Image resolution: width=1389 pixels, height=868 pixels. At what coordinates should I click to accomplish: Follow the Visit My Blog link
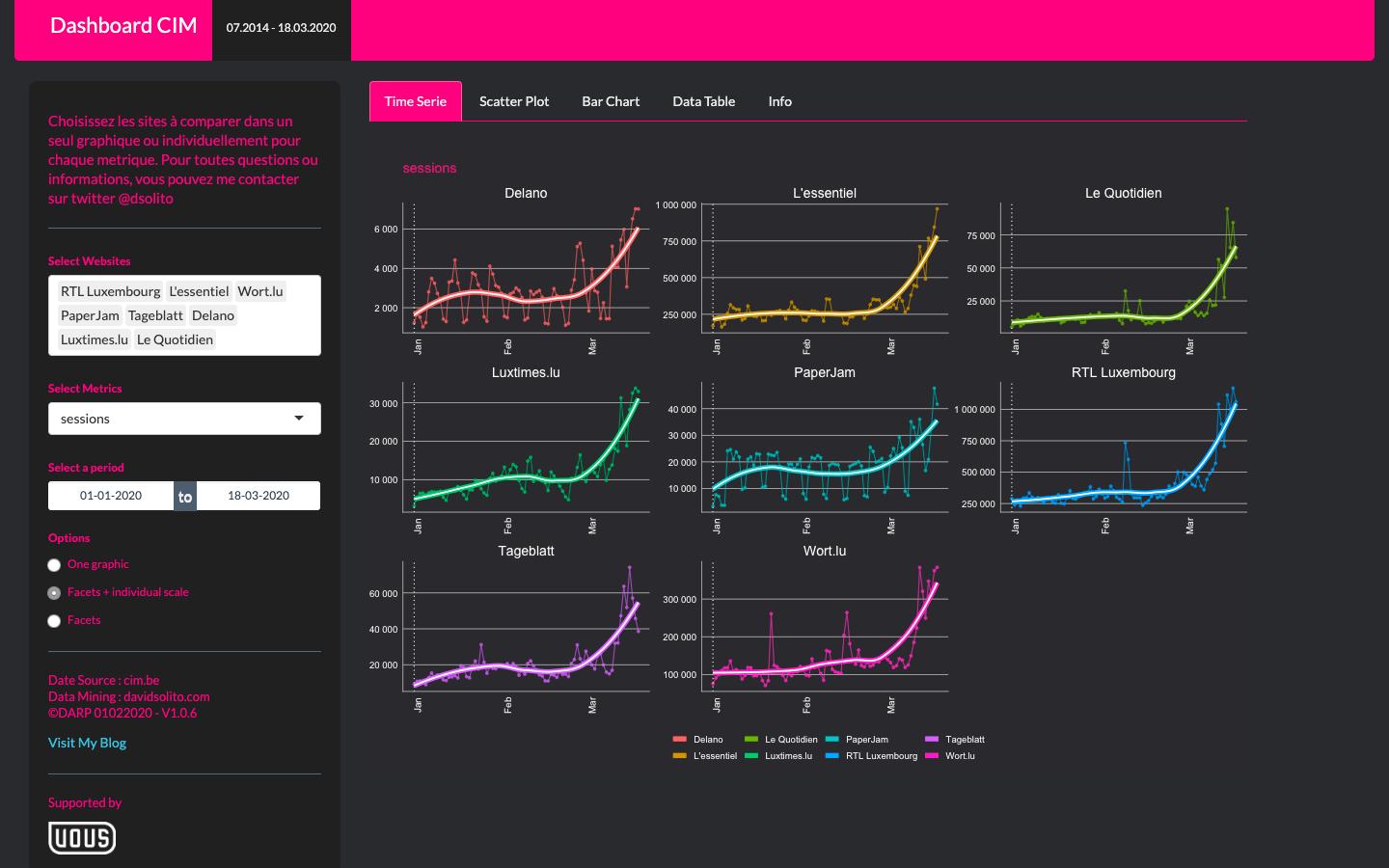[87, 743]
